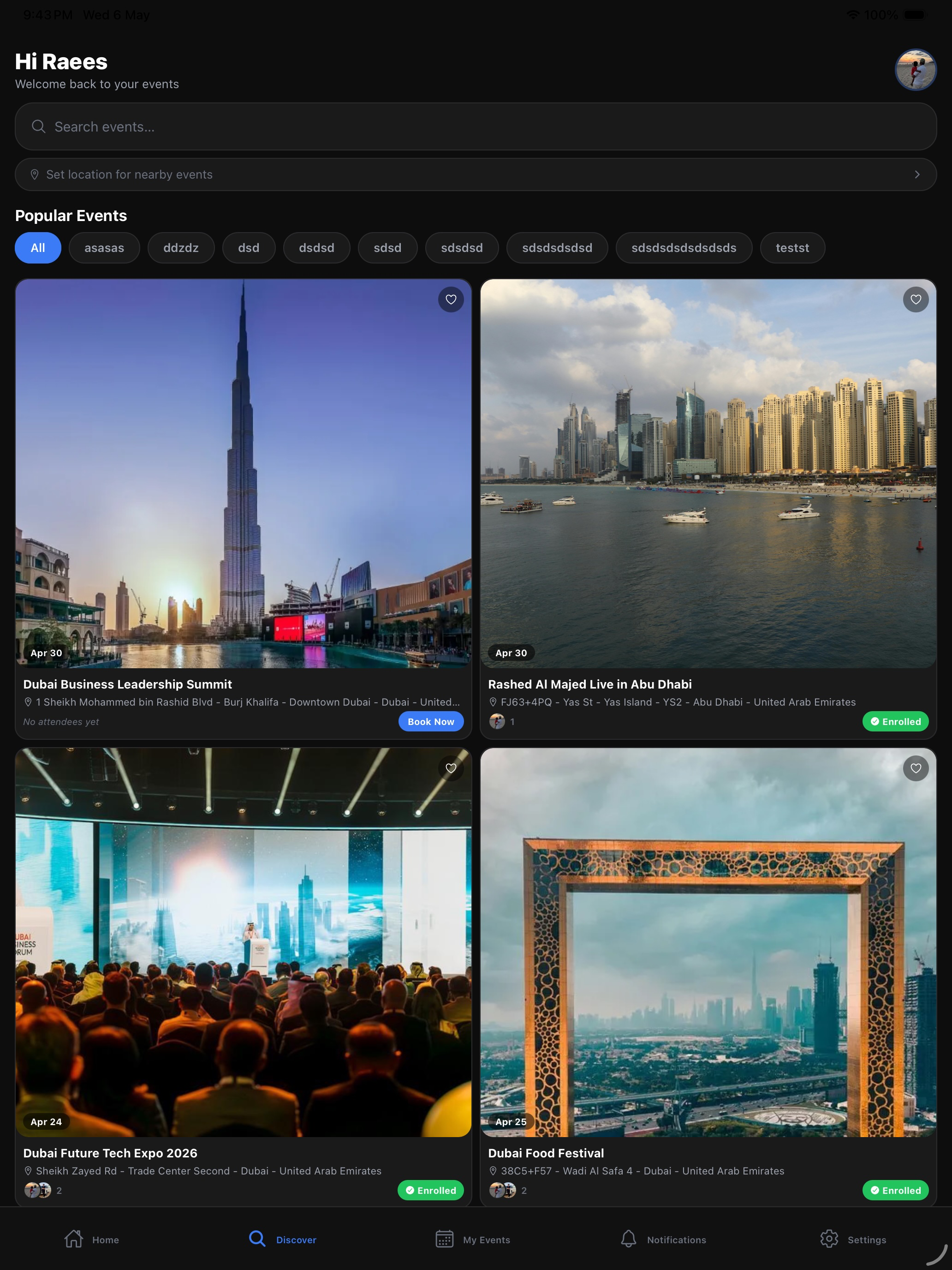Viewport: 952px width, 1270px height.
Task: Filter events by ddzdz category
Action: point(181,248)
